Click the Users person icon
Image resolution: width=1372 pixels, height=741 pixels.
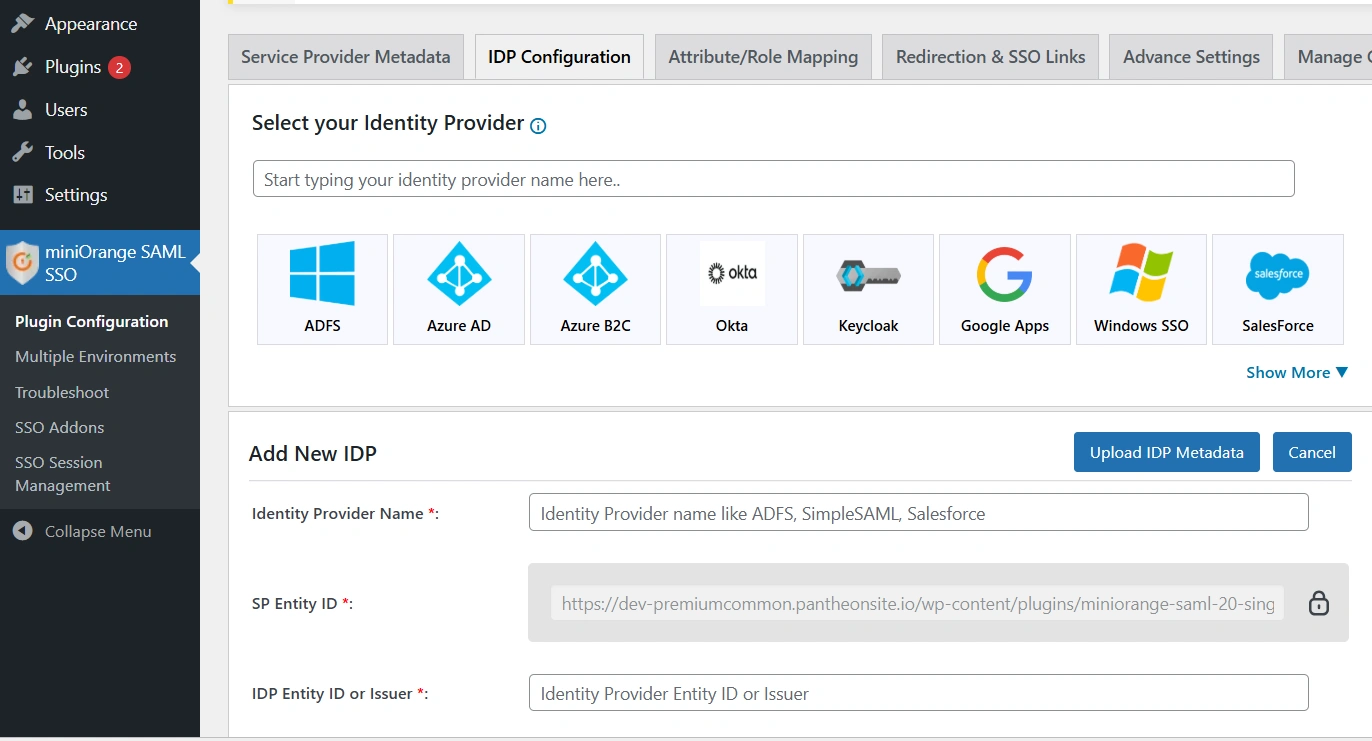click(x=22, y=110)
